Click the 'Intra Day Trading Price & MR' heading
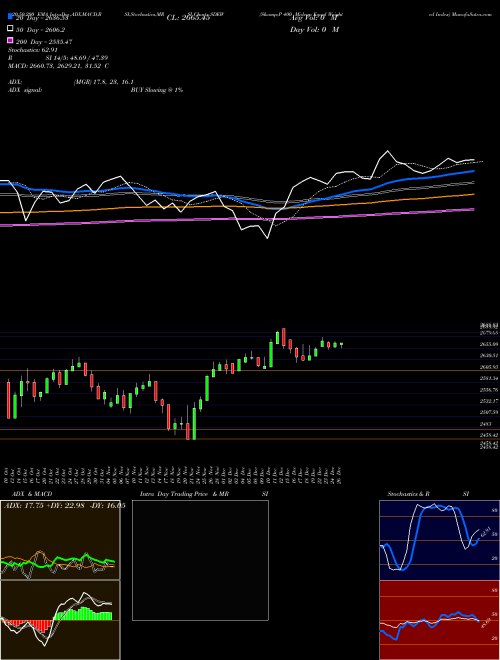 click(184, 494)
